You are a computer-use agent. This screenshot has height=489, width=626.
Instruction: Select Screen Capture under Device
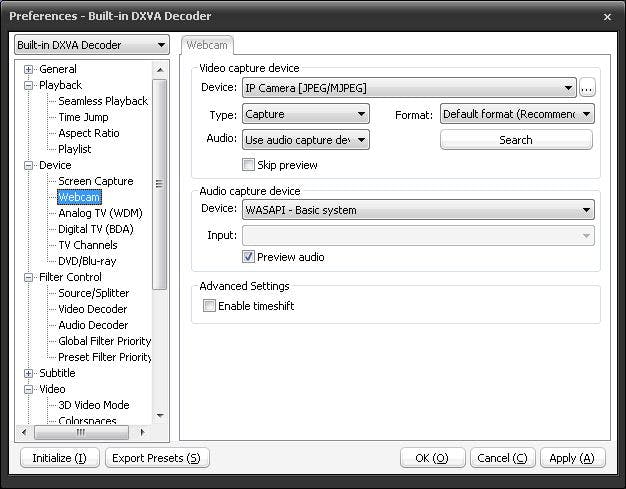96,181
